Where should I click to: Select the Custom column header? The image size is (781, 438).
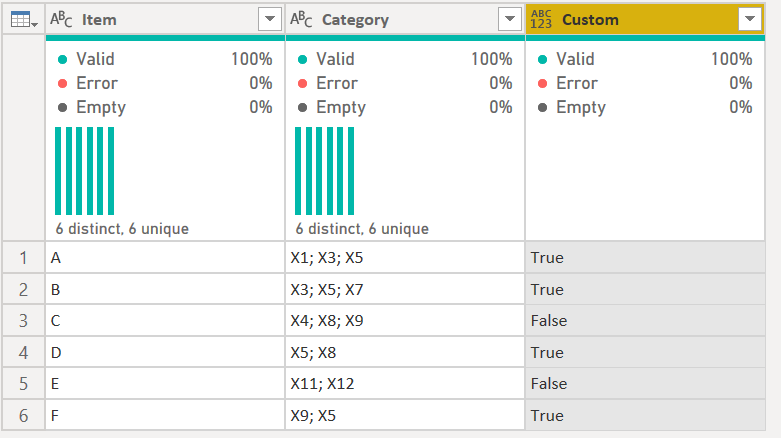click(x=645, y=19)
